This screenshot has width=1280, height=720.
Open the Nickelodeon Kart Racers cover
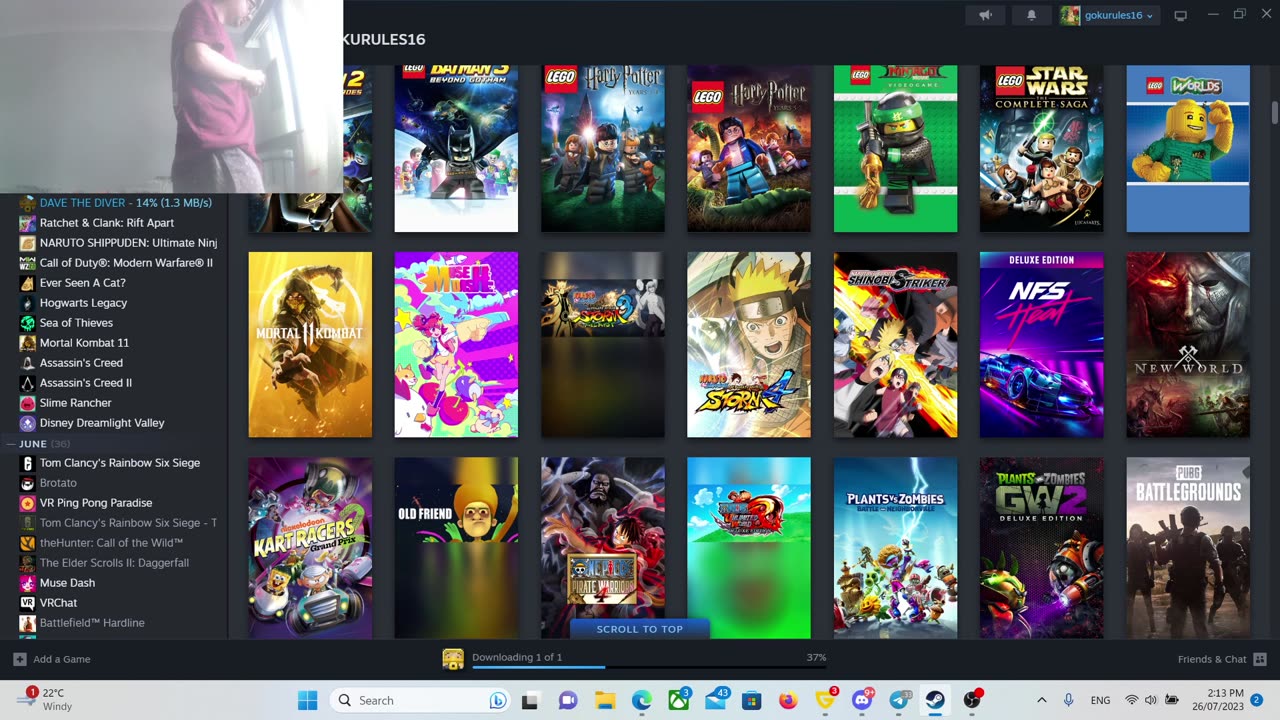(x=310, y=548)
